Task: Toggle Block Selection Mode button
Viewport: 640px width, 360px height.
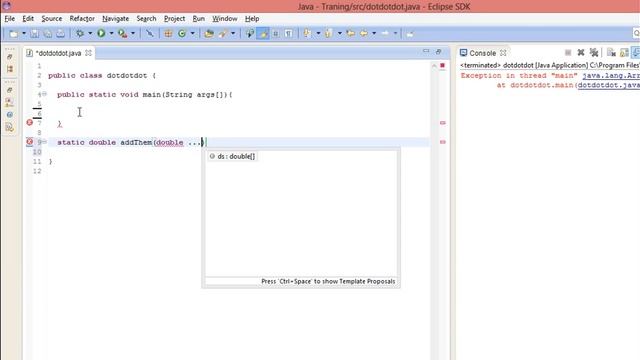Action: 276,33
